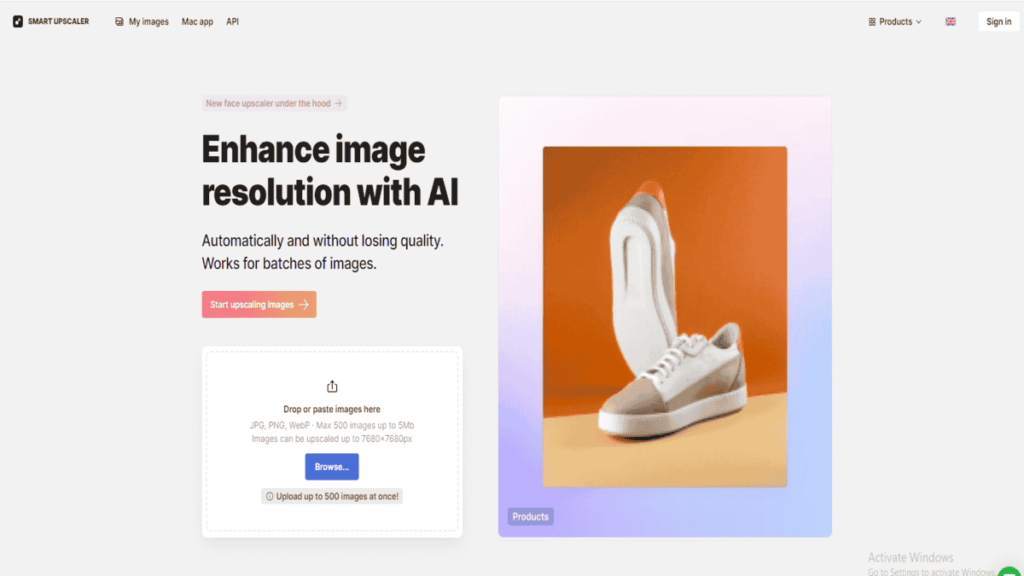Click the sneaker product preview image
The height and width of the screenshot is (576, 1024).
point(665,317)
